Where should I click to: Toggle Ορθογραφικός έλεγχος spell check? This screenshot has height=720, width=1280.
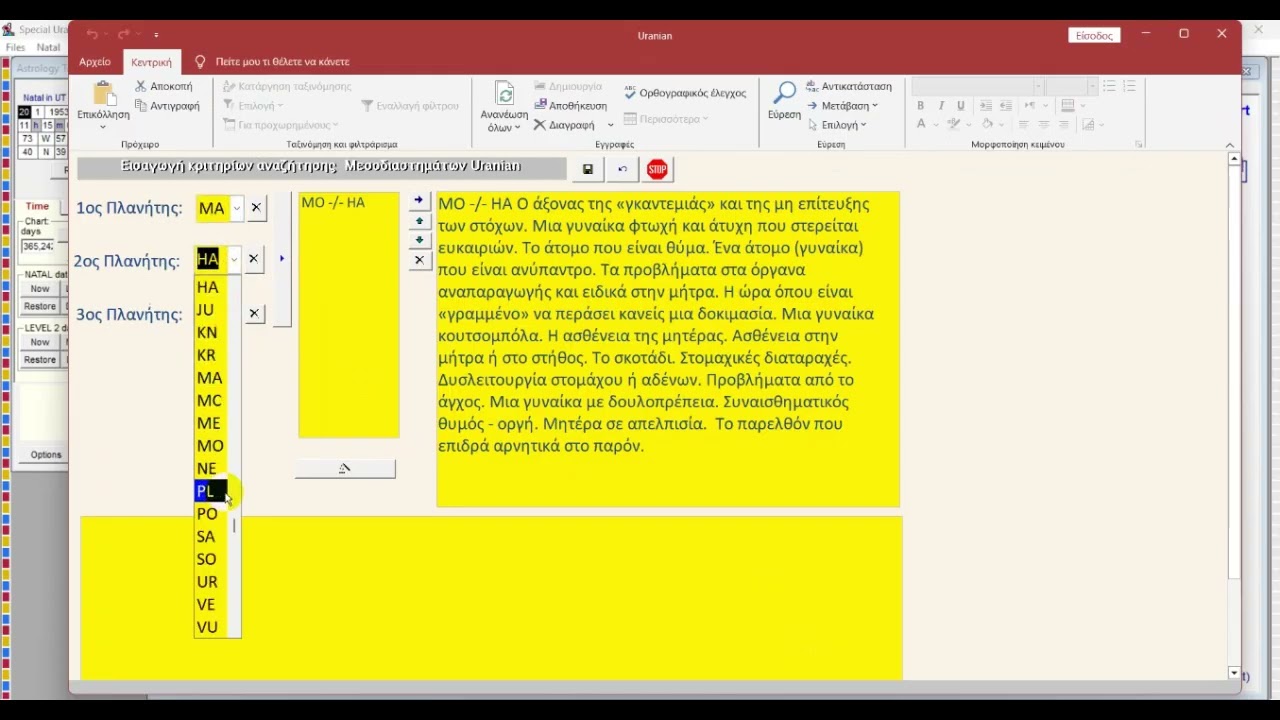[686, 93]
